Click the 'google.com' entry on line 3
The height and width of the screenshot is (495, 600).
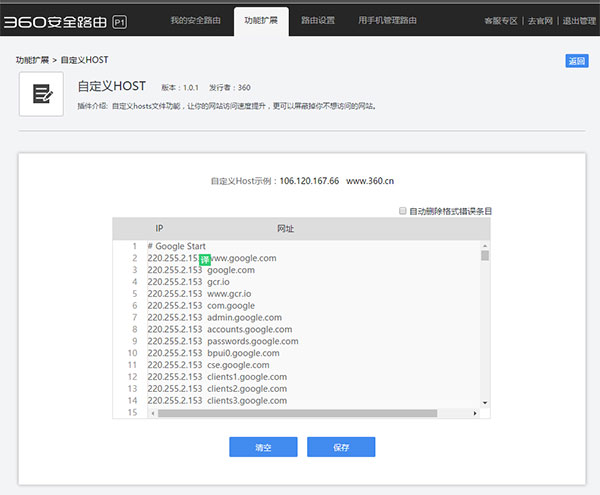pos(231,270)
